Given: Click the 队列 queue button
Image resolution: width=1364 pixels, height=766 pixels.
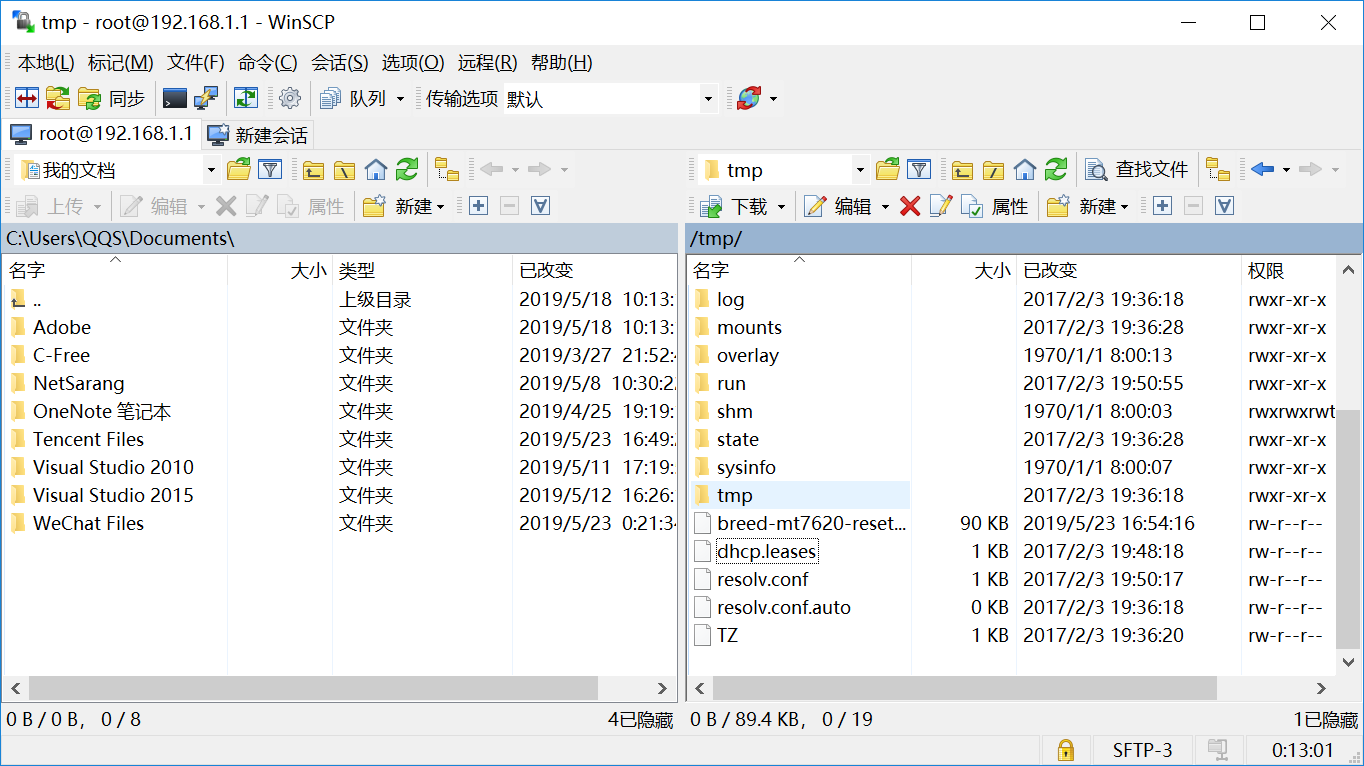Looking at the screenshot, I should (353, 98).
